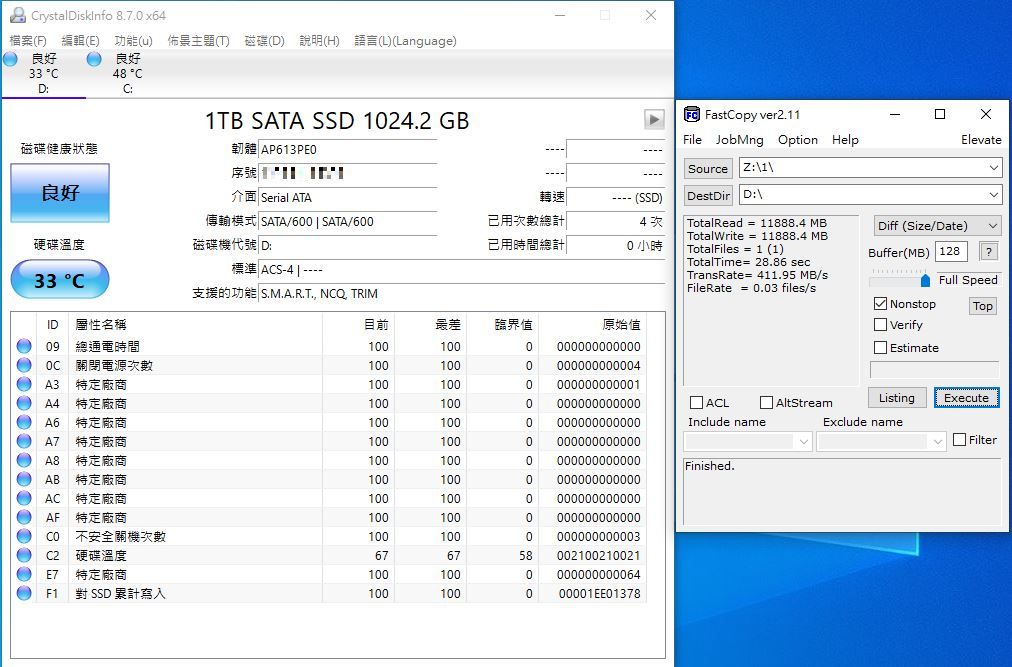Open the 佈景主題(T) menu
The height and width of the screenshot is (667, 1012).
coord(198,41)
